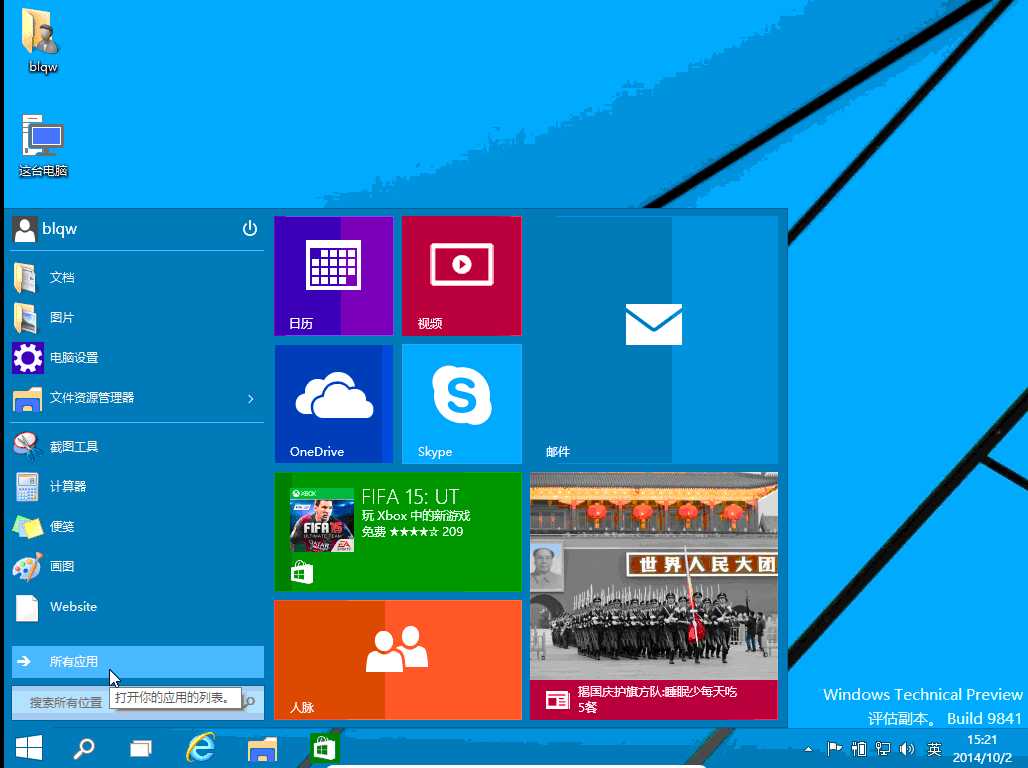Switch input language via 英 indicator

point(934,748)
